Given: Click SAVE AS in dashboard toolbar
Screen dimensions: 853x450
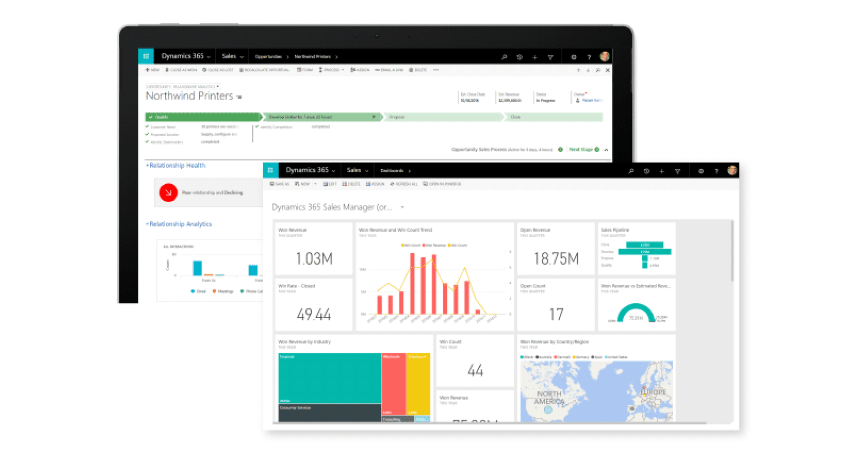Looking at the screenshot, I should click(280, 184).
